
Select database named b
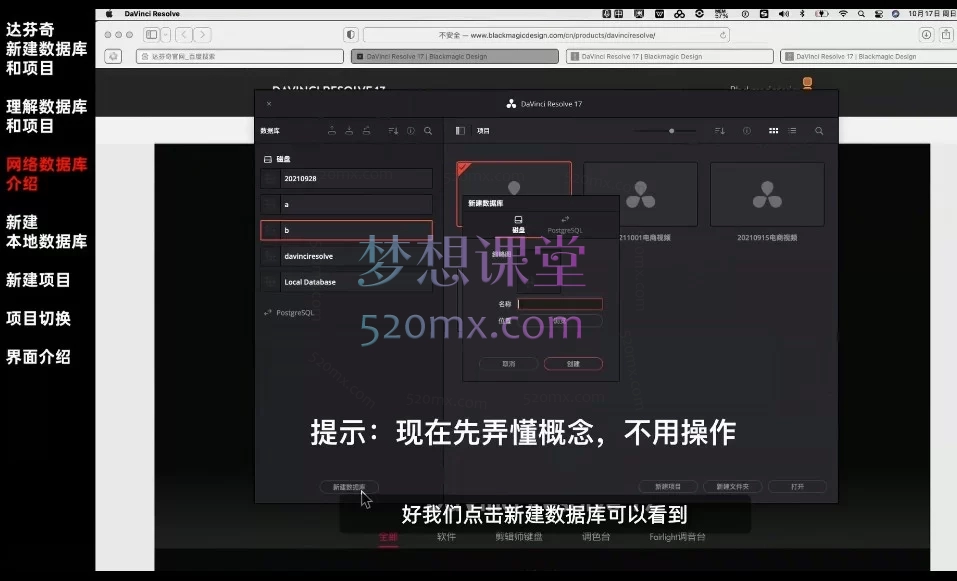click(x=347, y=230)
